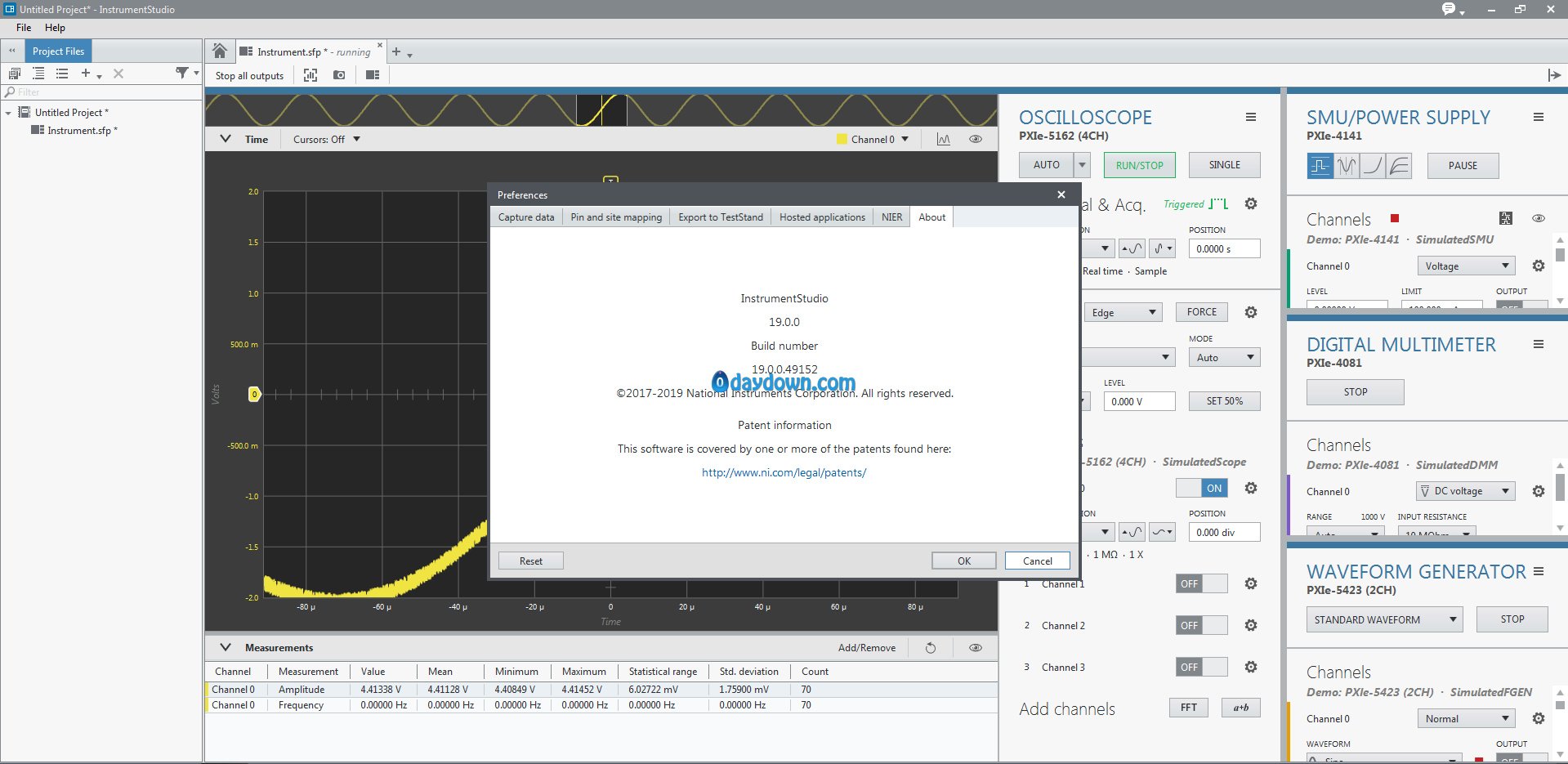Image resolution: width=1568 pixels, height=764 pixels.
Task: Toggle oscilloscope Channel 1 OFF switch
Action: coord(1202,583)
